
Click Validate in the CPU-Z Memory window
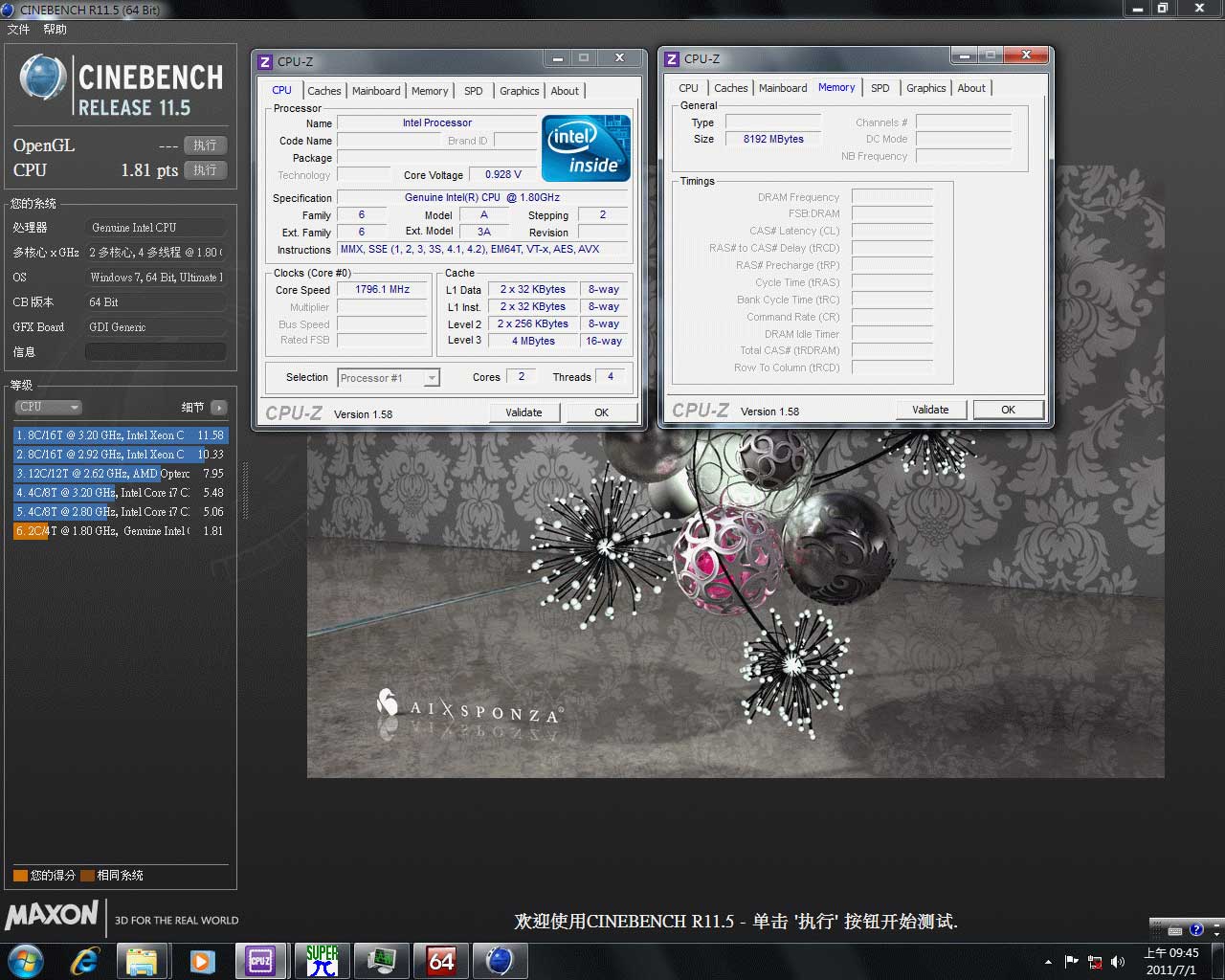[929, 410]
